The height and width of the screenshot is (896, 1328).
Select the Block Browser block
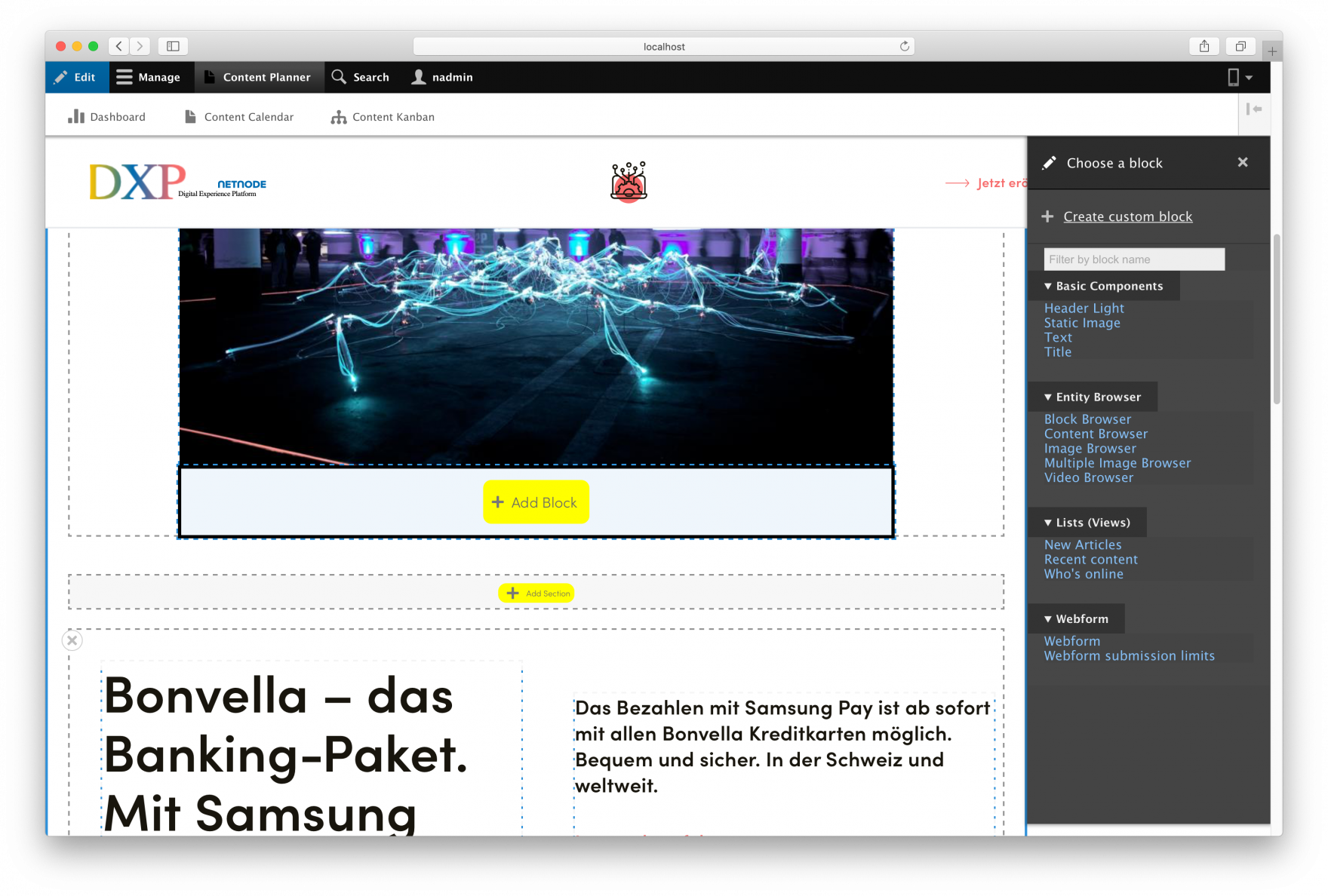[x=1087, y=419]
